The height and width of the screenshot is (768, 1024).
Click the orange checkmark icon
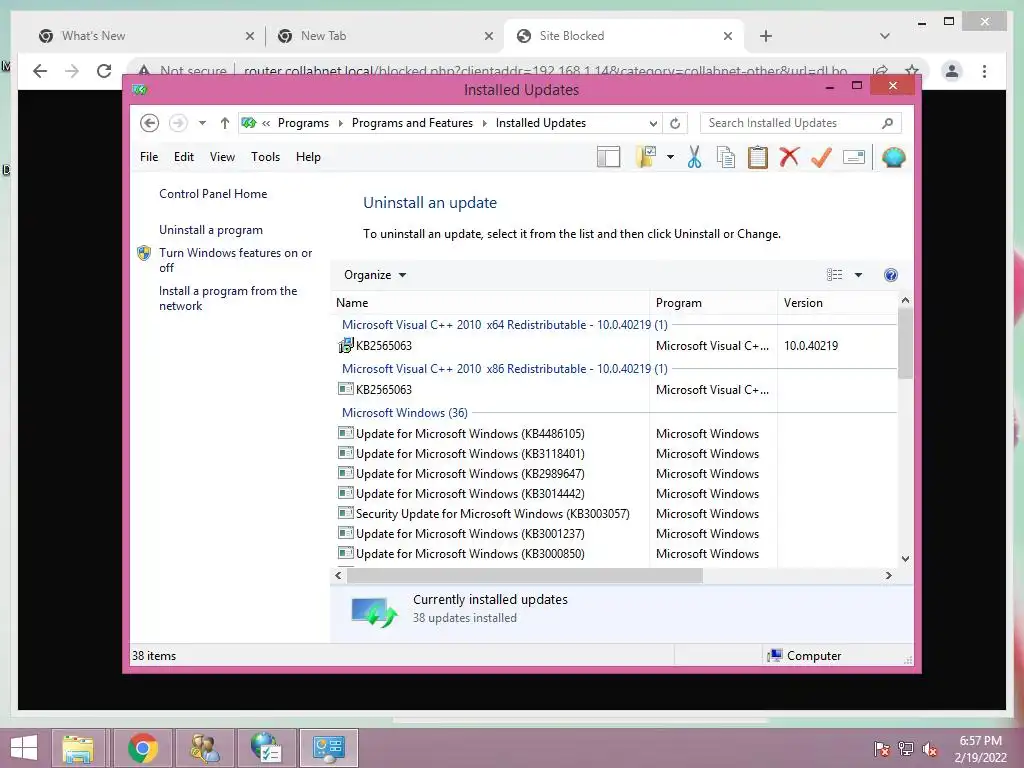821,157
